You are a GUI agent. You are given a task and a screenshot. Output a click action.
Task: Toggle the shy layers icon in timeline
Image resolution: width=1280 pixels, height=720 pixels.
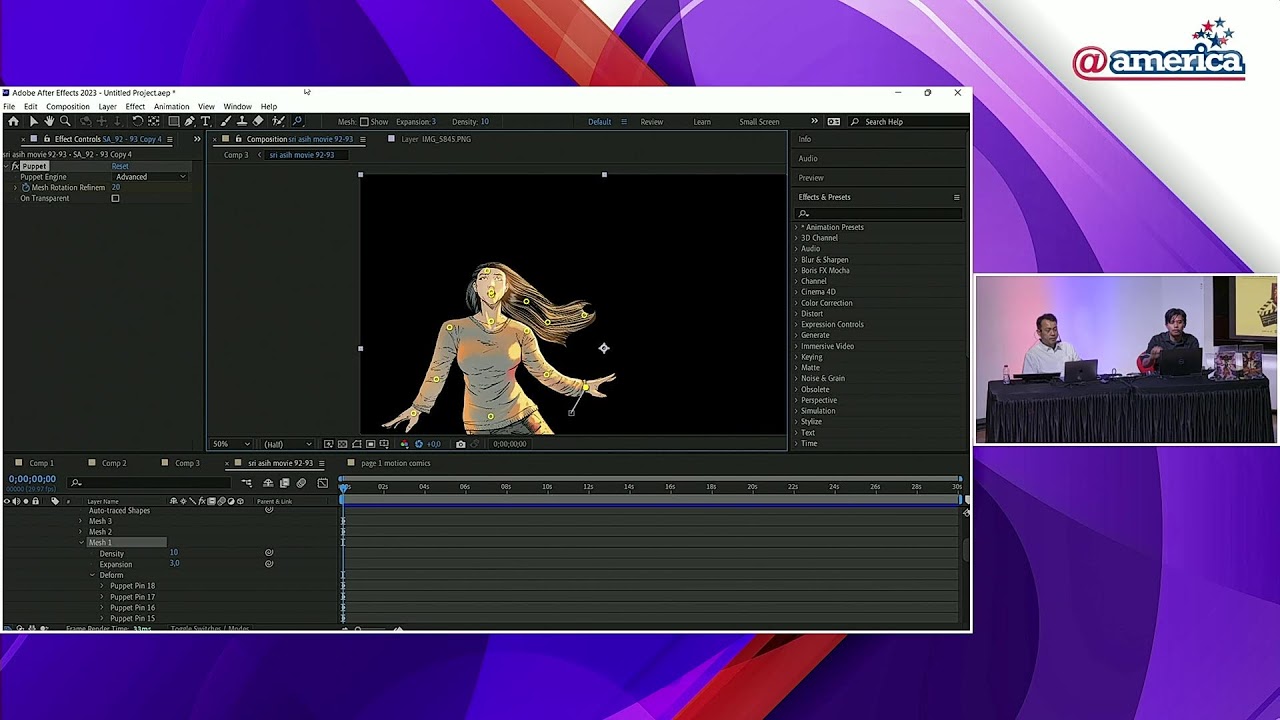pos(268,483)
